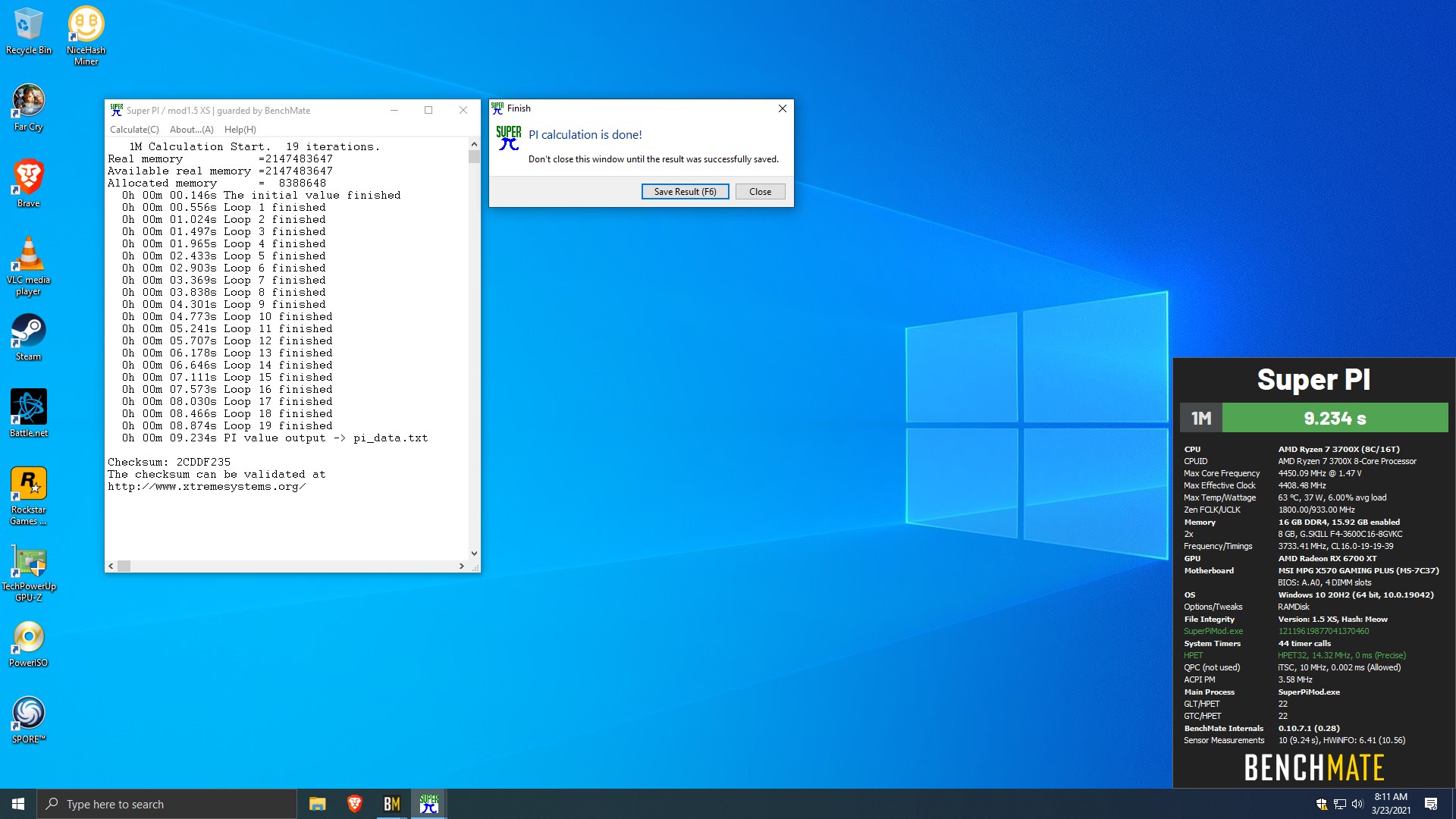
Task: Open the Calculate(C) menu
Action: pyautogui.click(x=134, y=130)
